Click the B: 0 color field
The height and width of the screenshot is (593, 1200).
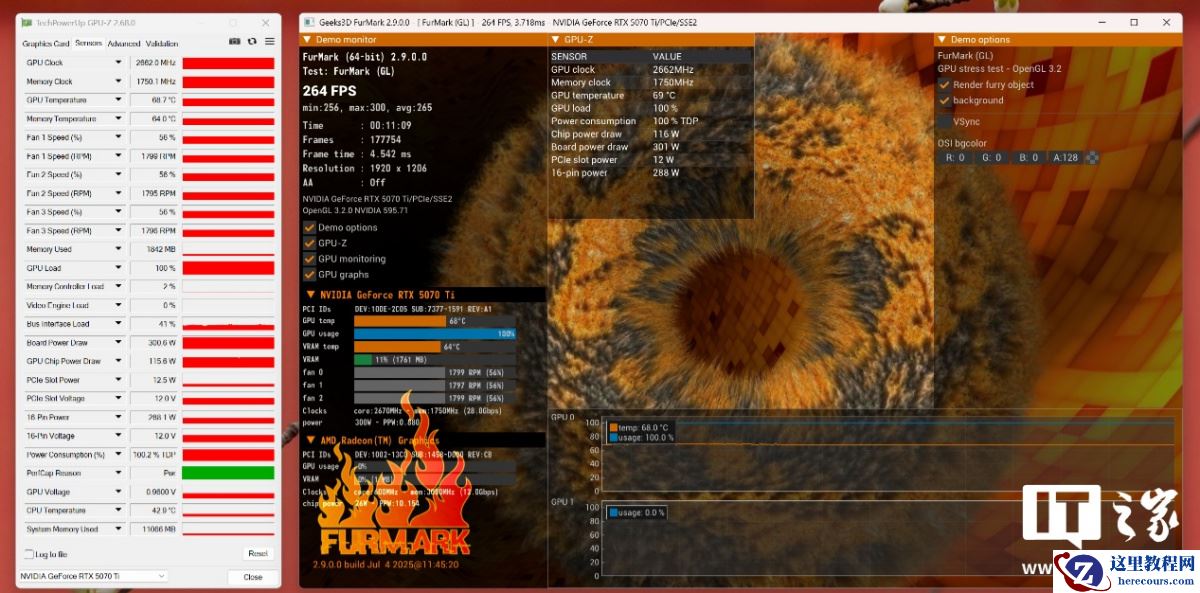1028,157
